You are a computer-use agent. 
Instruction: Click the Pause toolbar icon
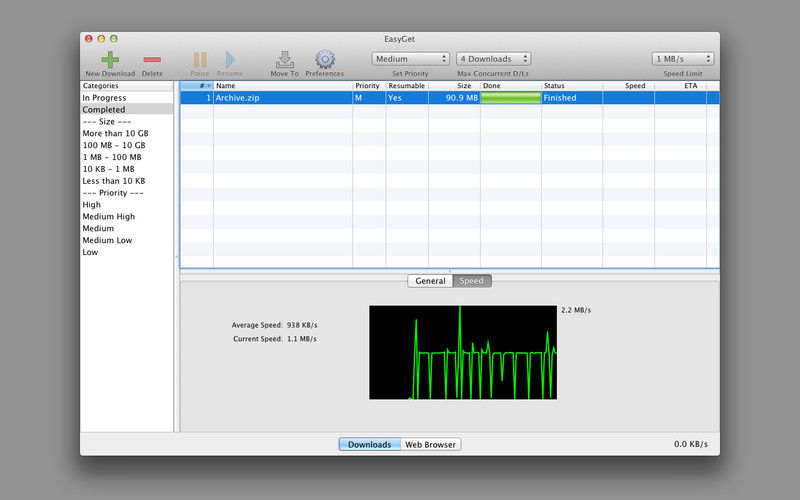(x=200, y=60)
